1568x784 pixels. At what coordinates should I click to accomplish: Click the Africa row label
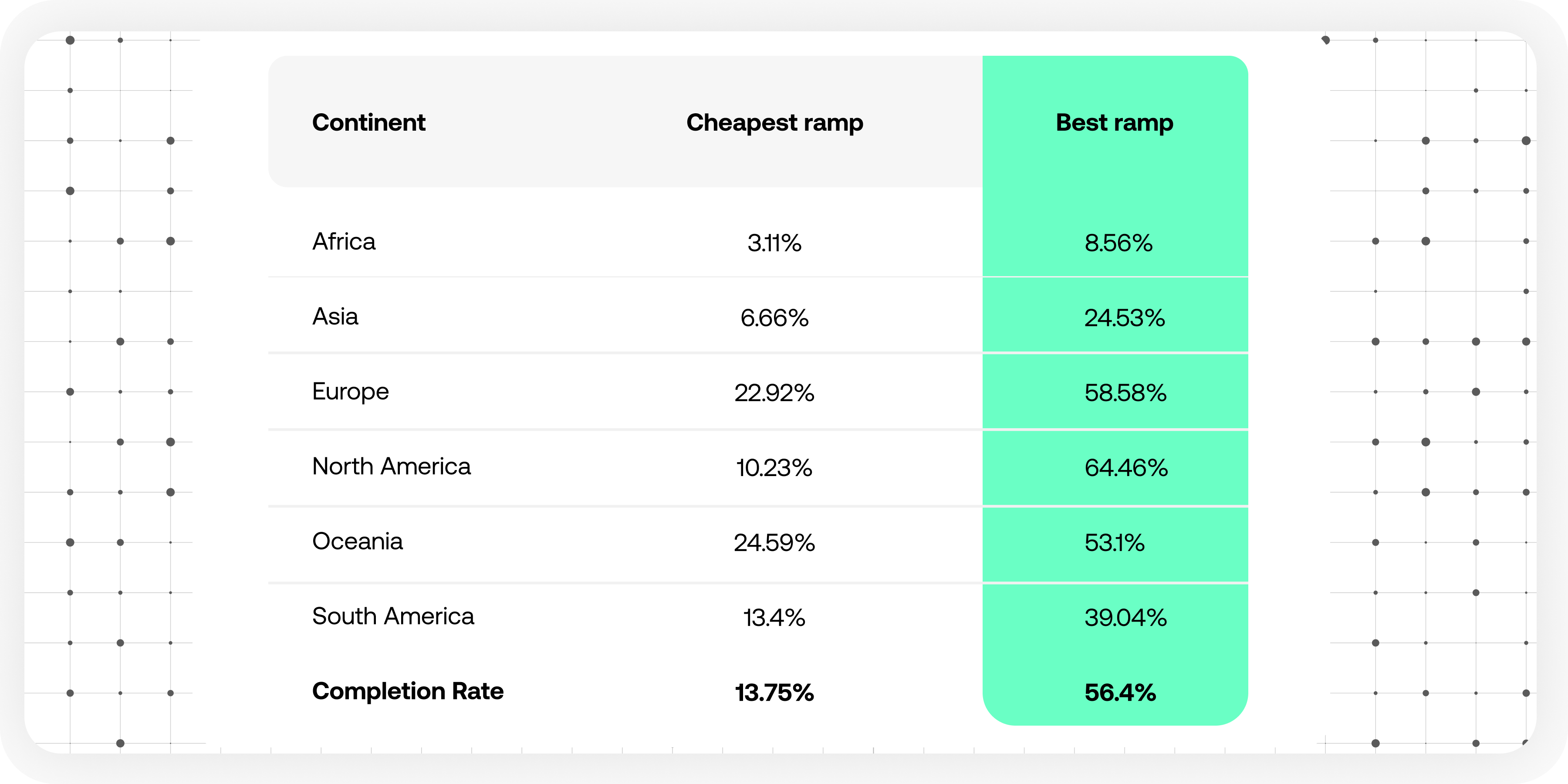[344, 242]
